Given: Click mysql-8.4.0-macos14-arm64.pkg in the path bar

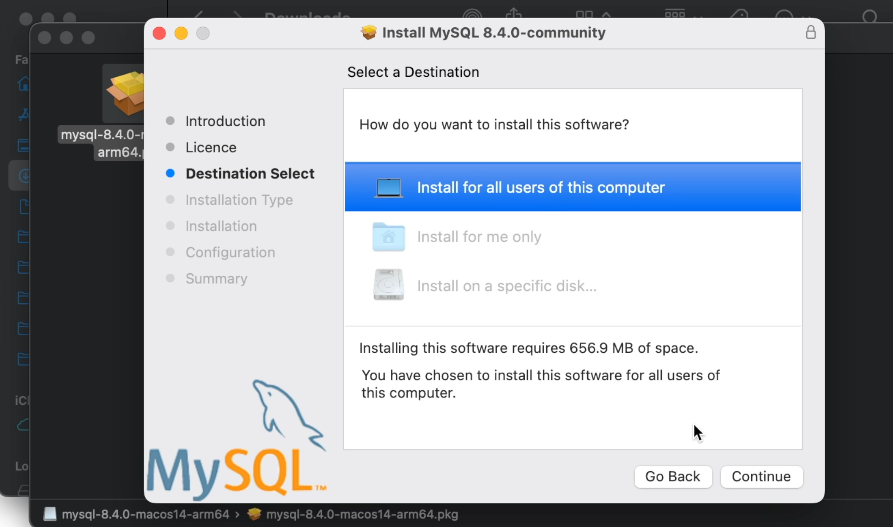Looking at the screenshot, I should coord(362,514).
